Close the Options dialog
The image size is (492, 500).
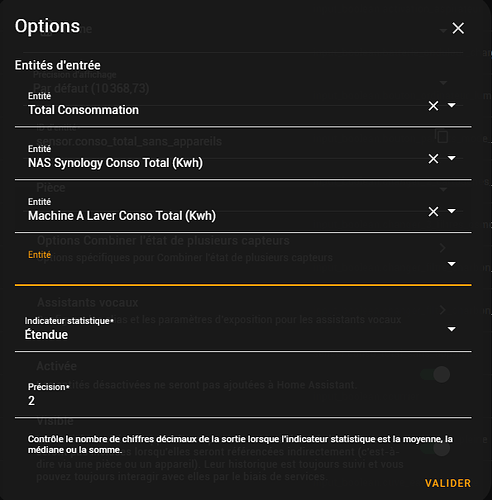pos(458,28)
